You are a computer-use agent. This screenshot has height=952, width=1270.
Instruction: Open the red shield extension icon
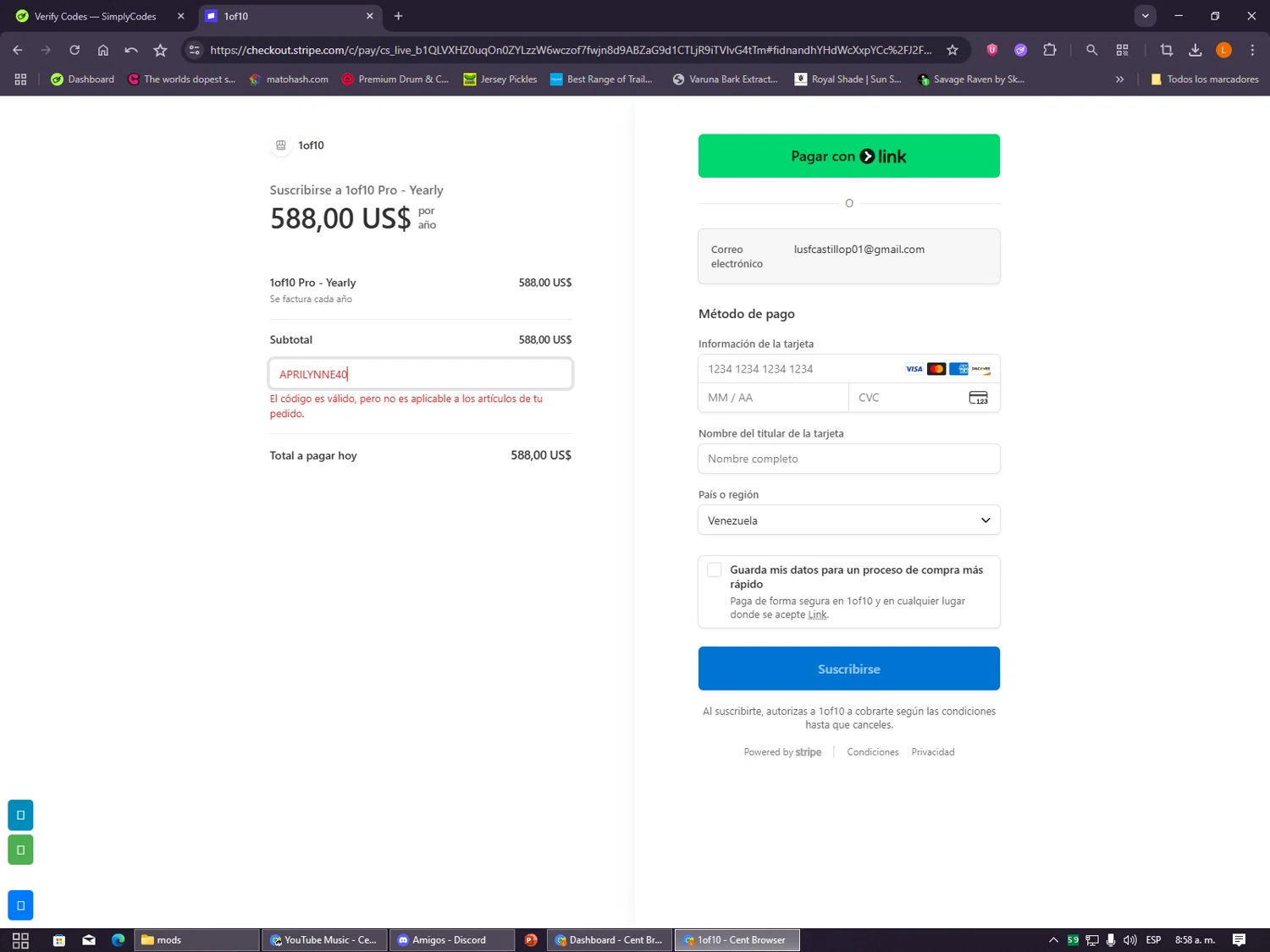[x=991, y=50]
